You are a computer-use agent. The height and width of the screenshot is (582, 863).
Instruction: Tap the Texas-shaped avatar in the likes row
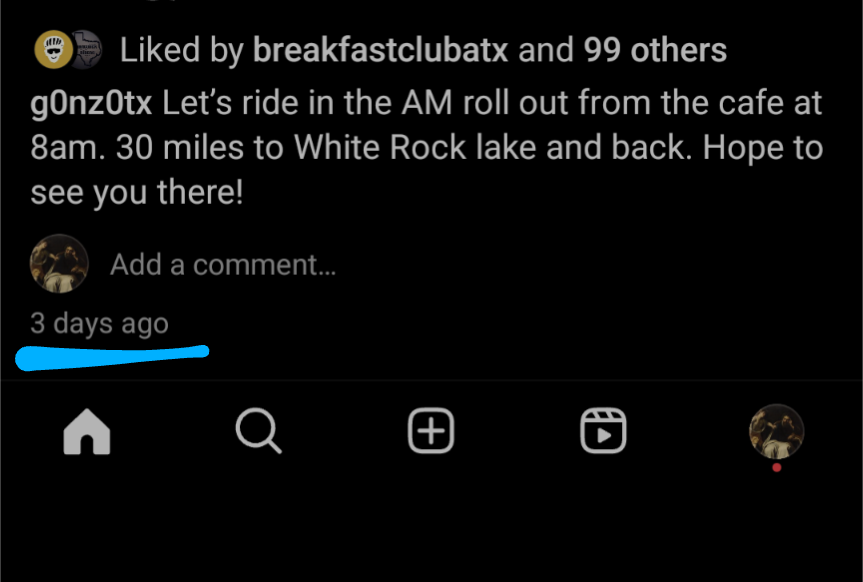point(85,47)
